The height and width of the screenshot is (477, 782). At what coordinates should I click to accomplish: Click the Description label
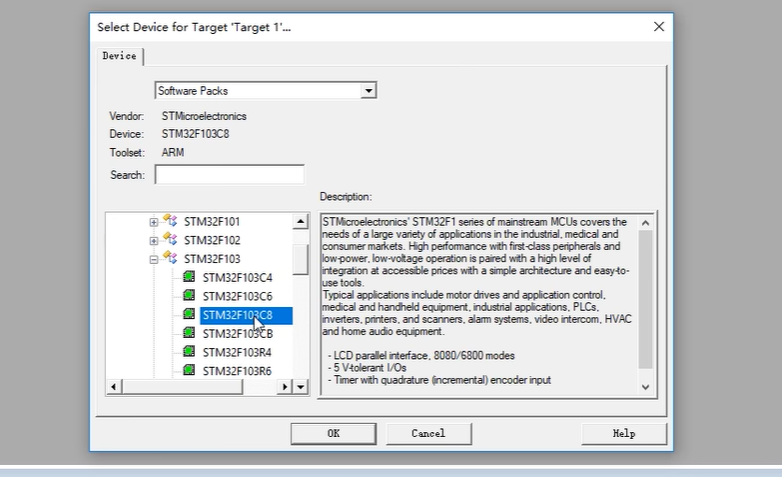[x=346, y=197]
